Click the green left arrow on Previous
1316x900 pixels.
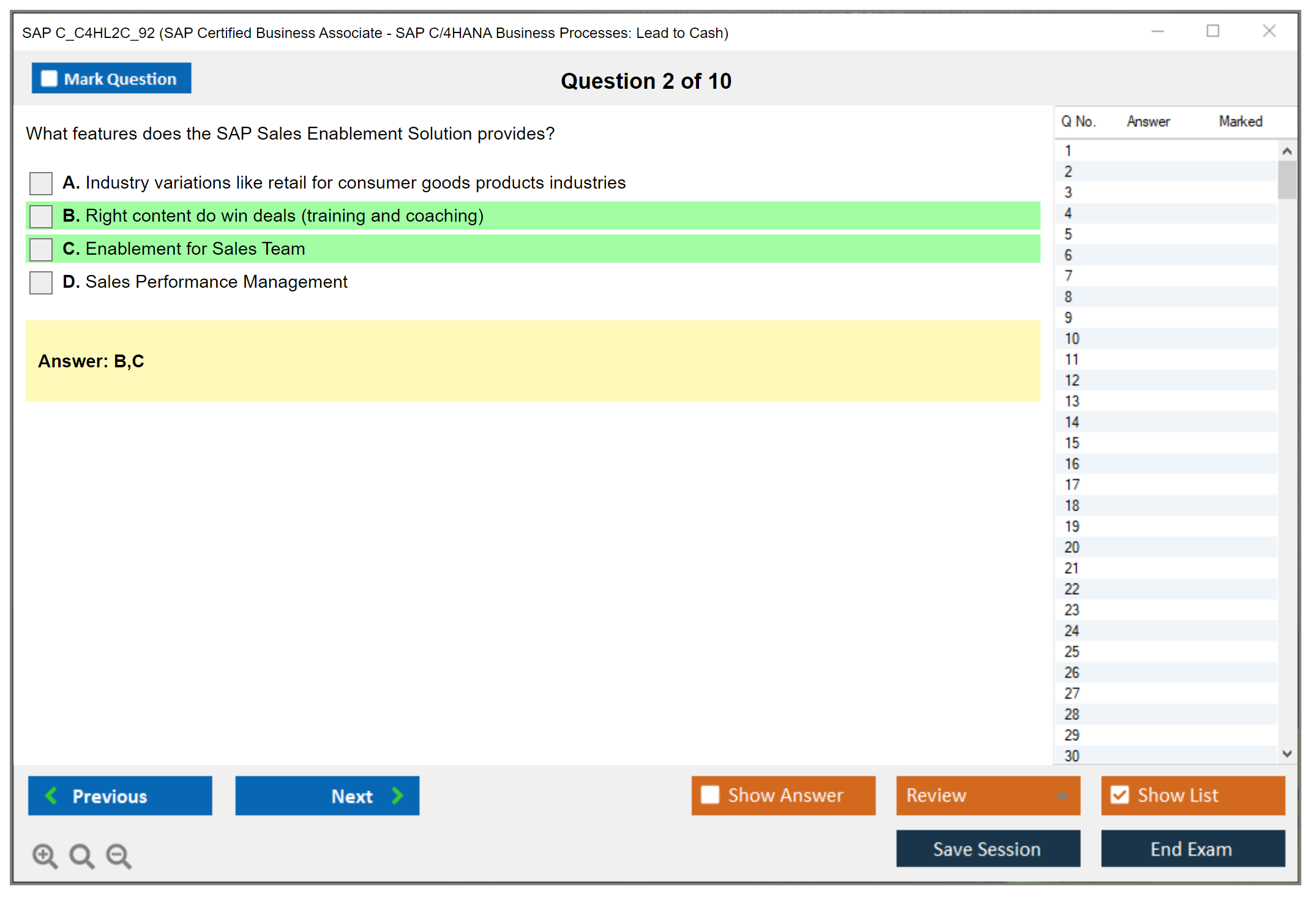51,795
